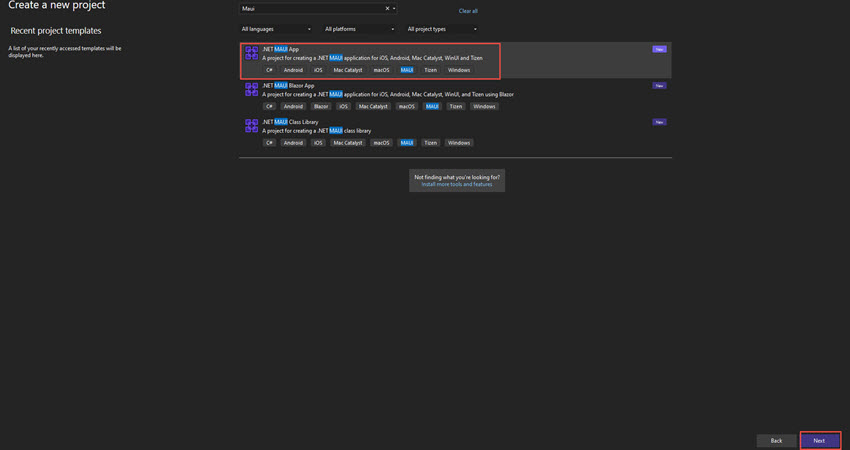Click the C# tag in the .NET MAUI App row
850x450 pixels.
(x=269, y=70)
